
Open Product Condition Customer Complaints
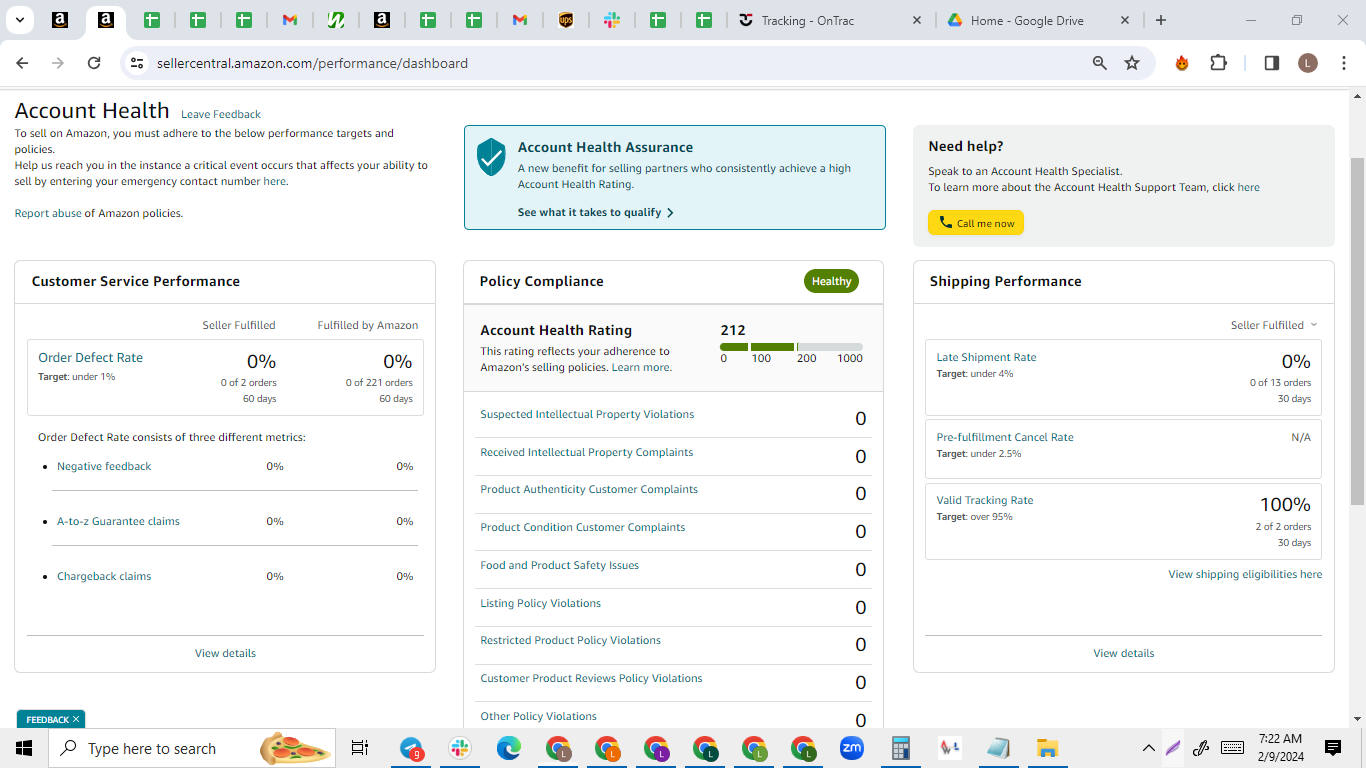tap(583, 527)
